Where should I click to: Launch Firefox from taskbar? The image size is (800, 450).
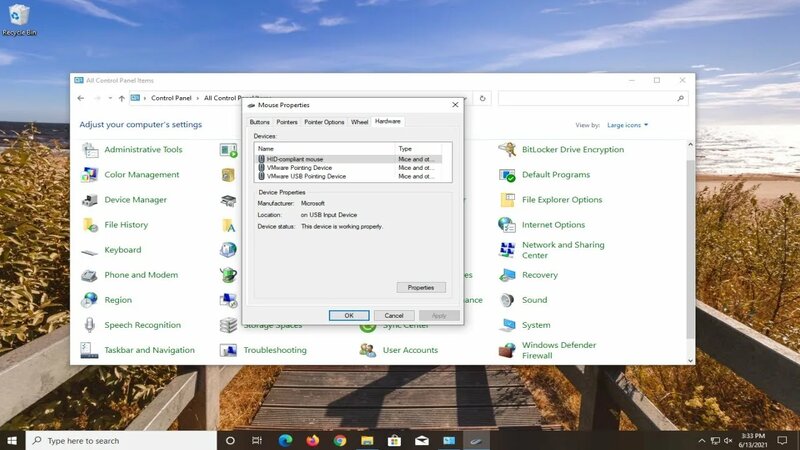point(313,440)
